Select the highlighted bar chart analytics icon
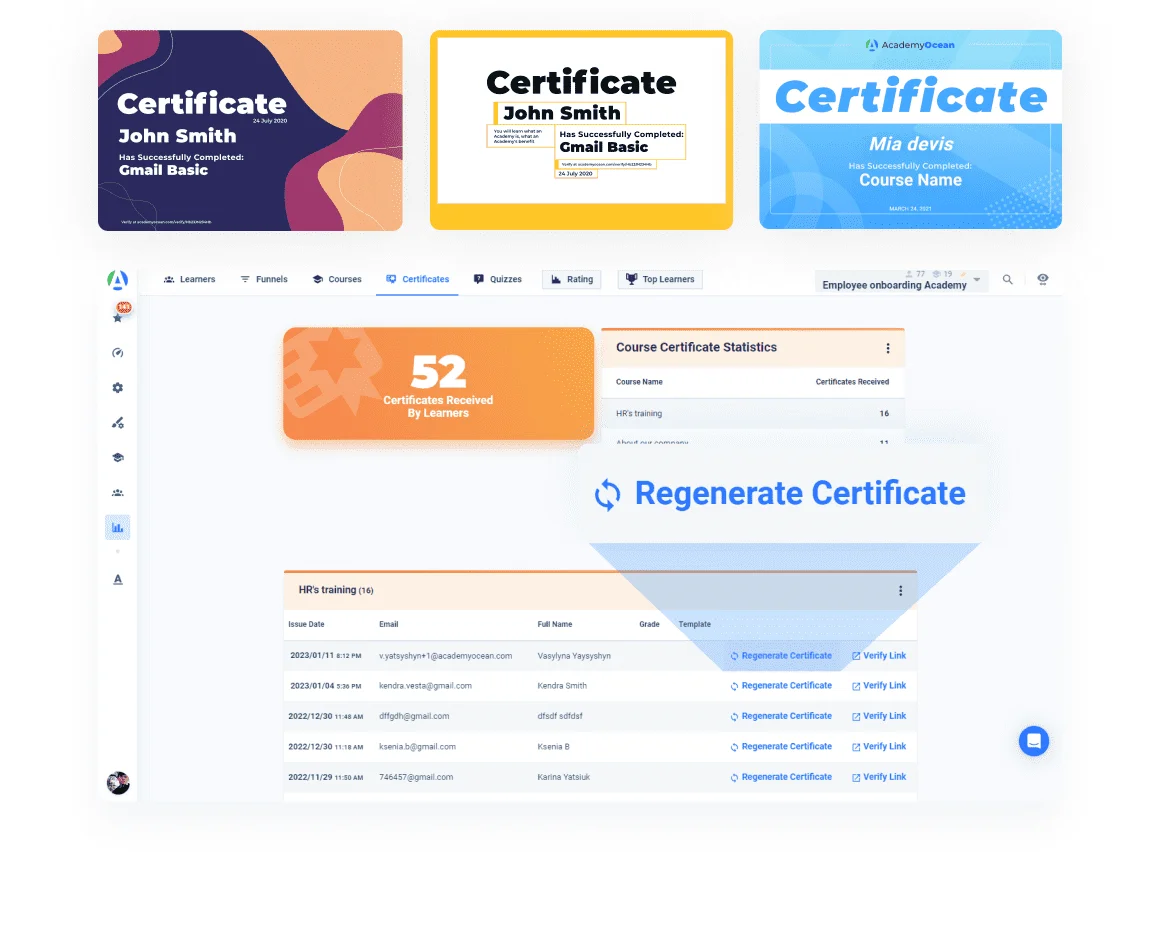The image size is (1160, 926). [117, 527]
